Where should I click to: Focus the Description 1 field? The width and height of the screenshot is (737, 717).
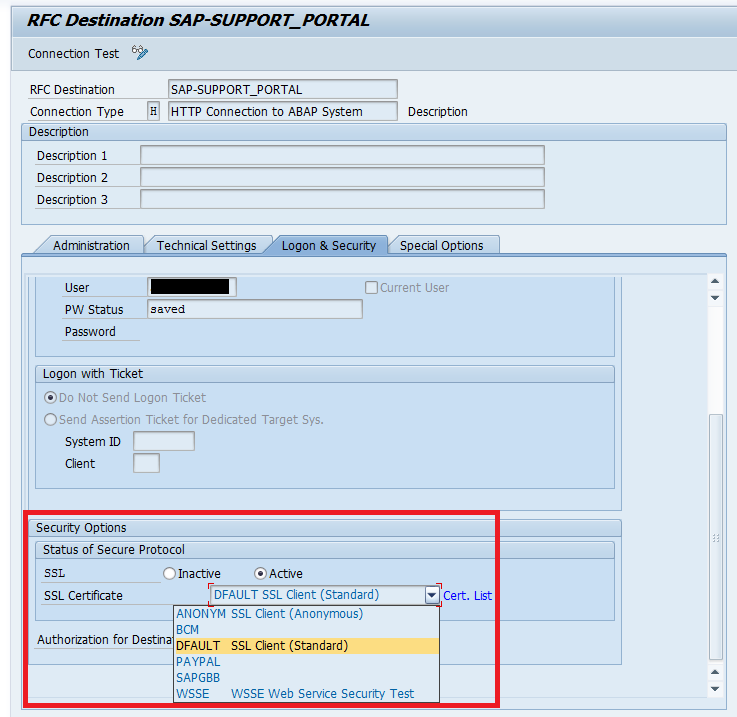pos(342,155)
